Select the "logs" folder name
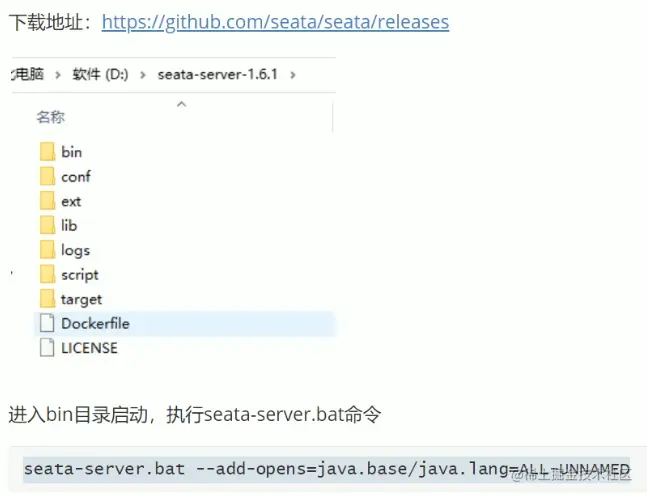 click(x=75, y=251)
